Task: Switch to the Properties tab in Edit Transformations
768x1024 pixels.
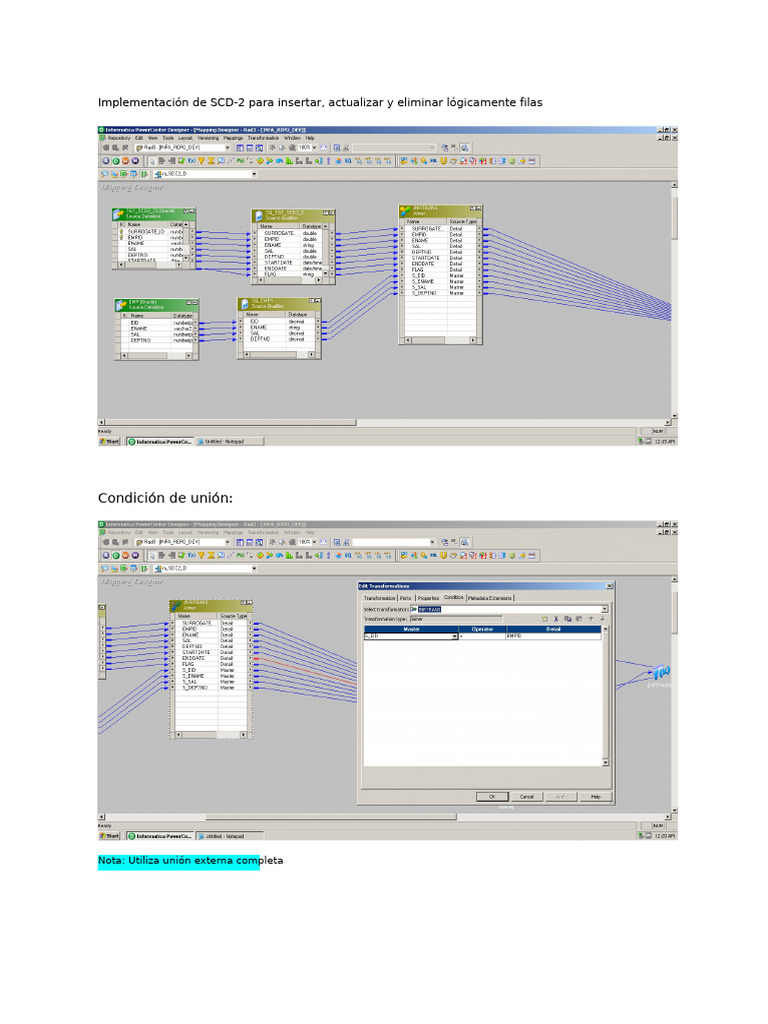Action: (428, 598)
